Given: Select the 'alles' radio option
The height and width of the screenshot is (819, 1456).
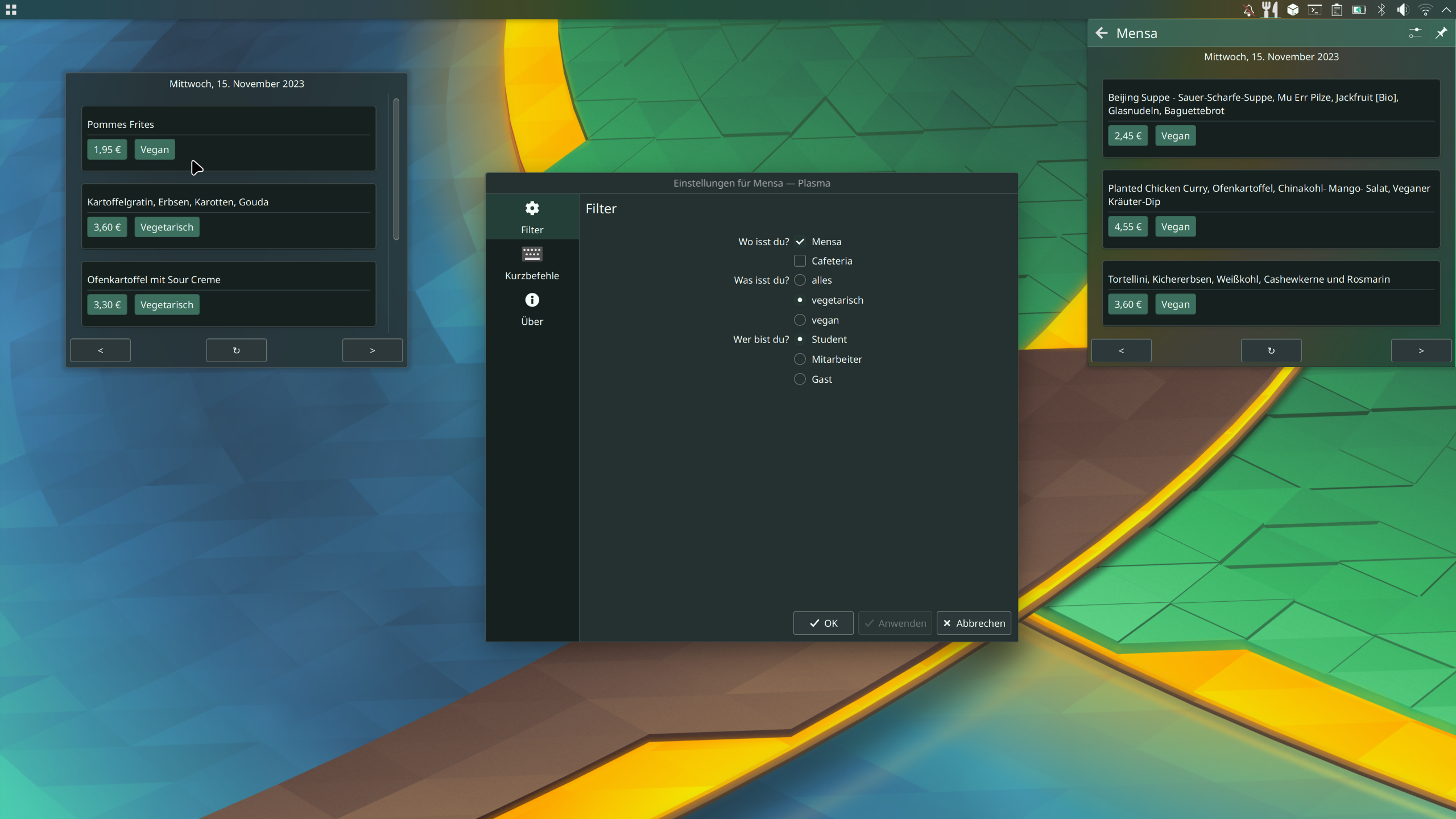Looking at the screenshot, I should [x=800, y=280].
